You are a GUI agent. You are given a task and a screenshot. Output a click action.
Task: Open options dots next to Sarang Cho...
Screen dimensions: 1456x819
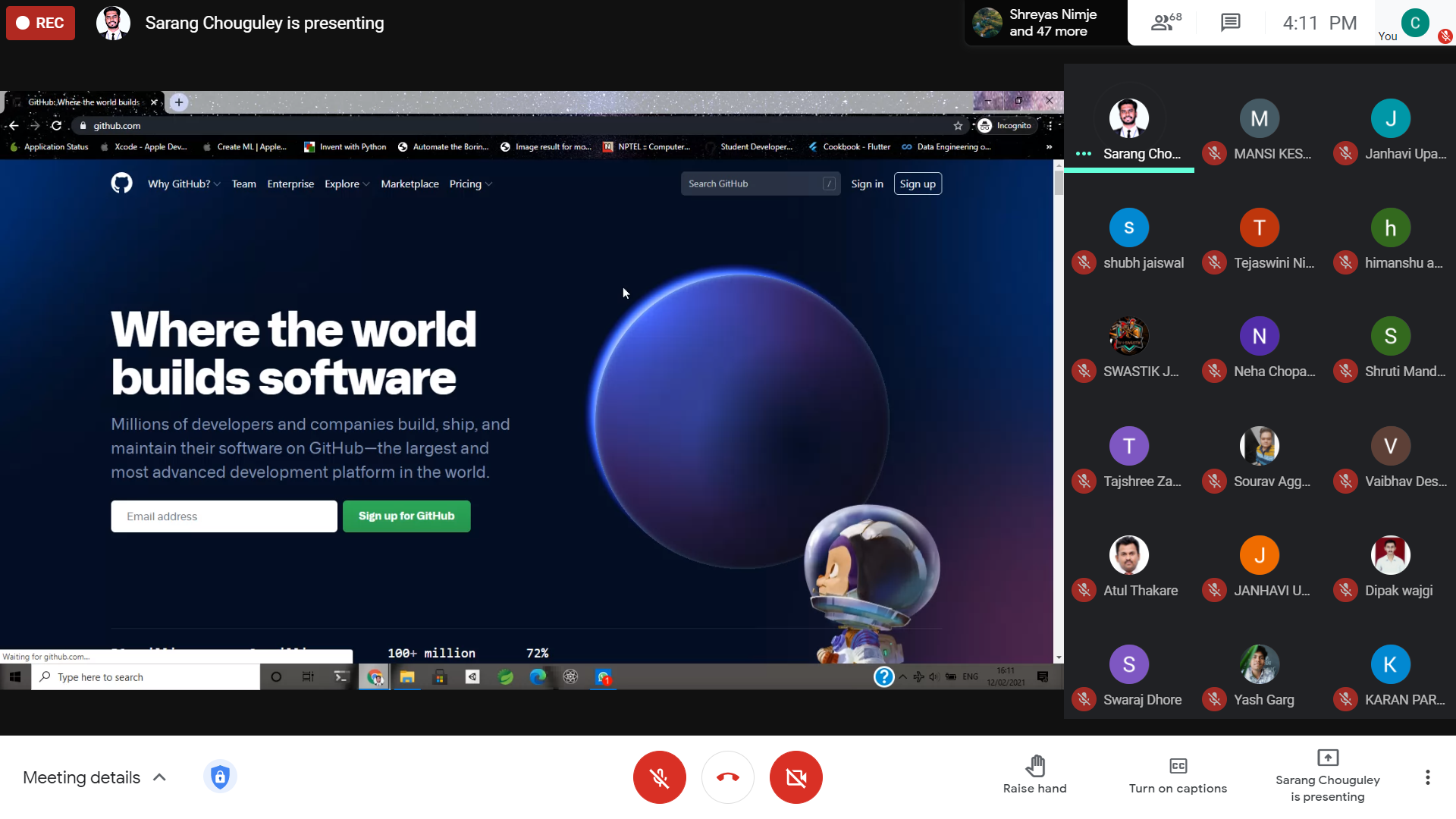1084,153
